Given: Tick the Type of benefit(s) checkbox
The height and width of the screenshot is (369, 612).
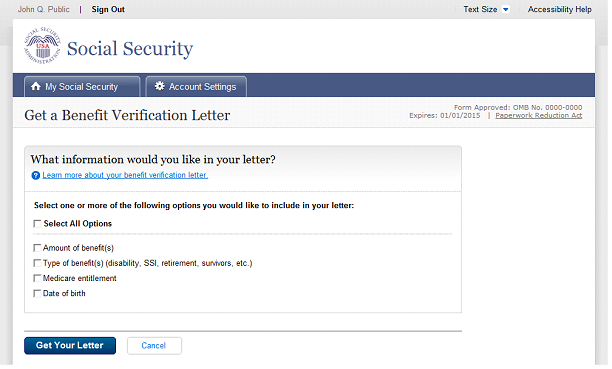Looking at the screenshot, I should 37,263.
